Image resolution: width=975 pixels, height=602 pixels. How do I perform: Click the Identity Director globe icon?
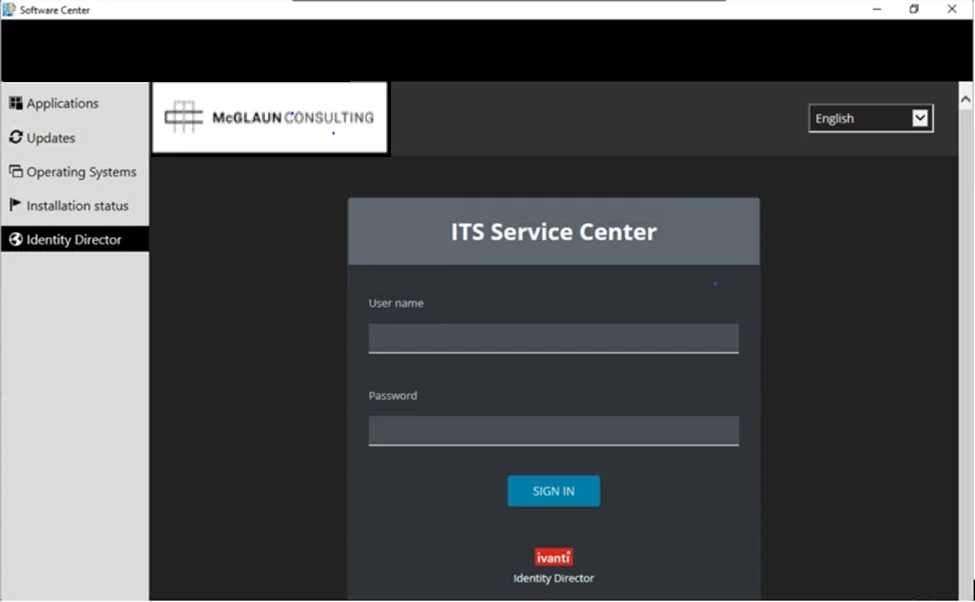(x=16, y=239)
